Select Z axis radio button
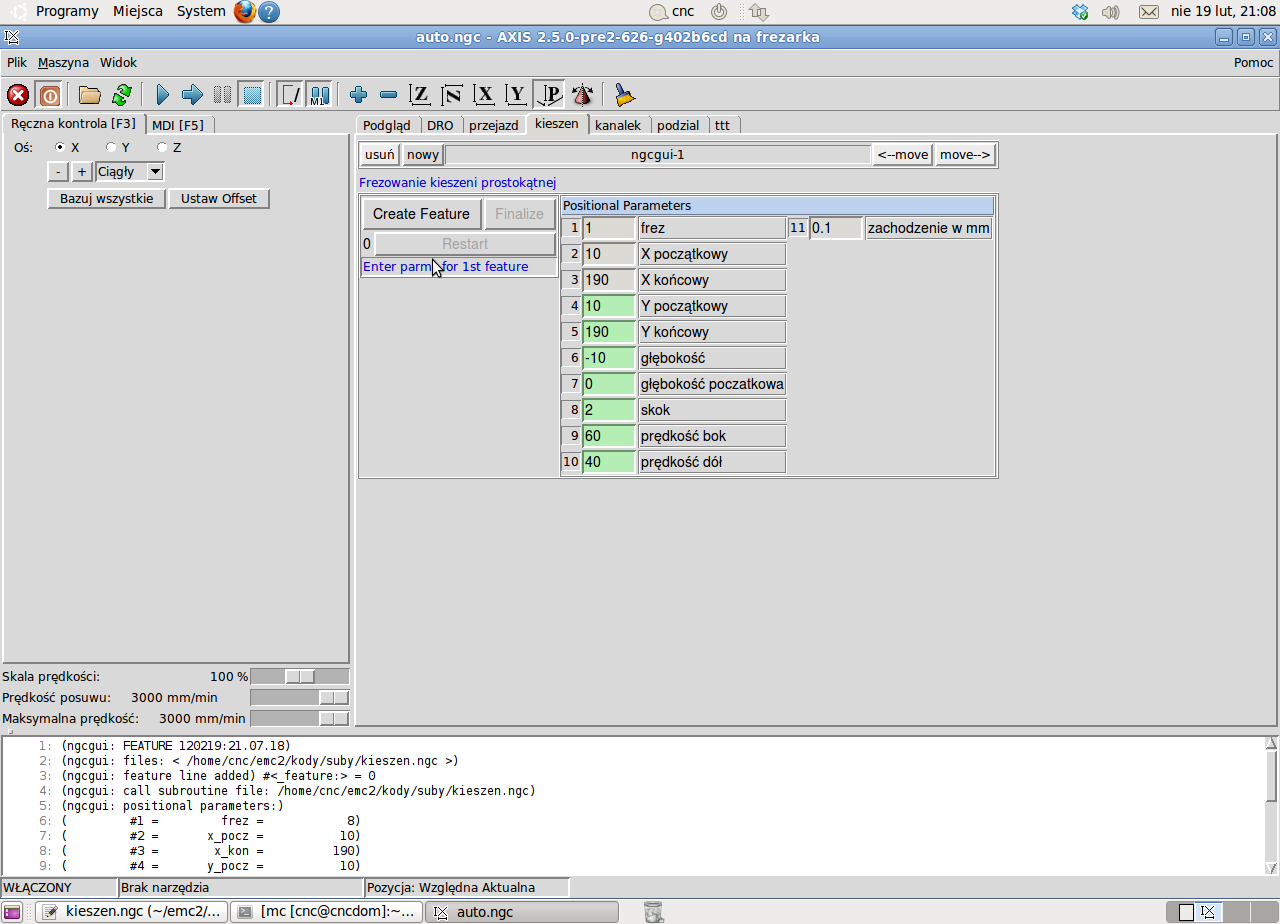 coord(163,147)
